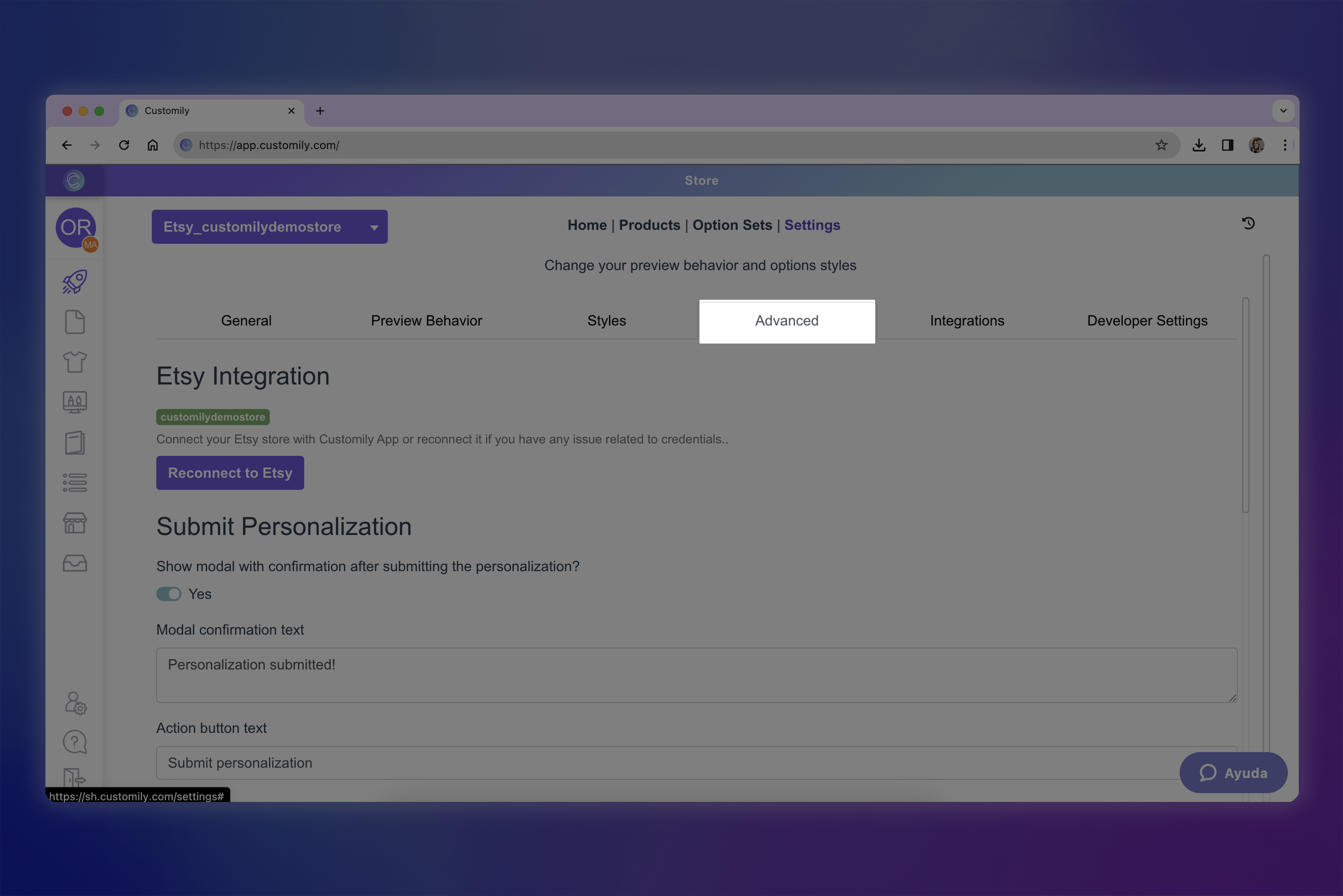Click the inbox tray icon in sidebar
The height and width of the screenshot is (896, 1343).
(x=74, y=564)
